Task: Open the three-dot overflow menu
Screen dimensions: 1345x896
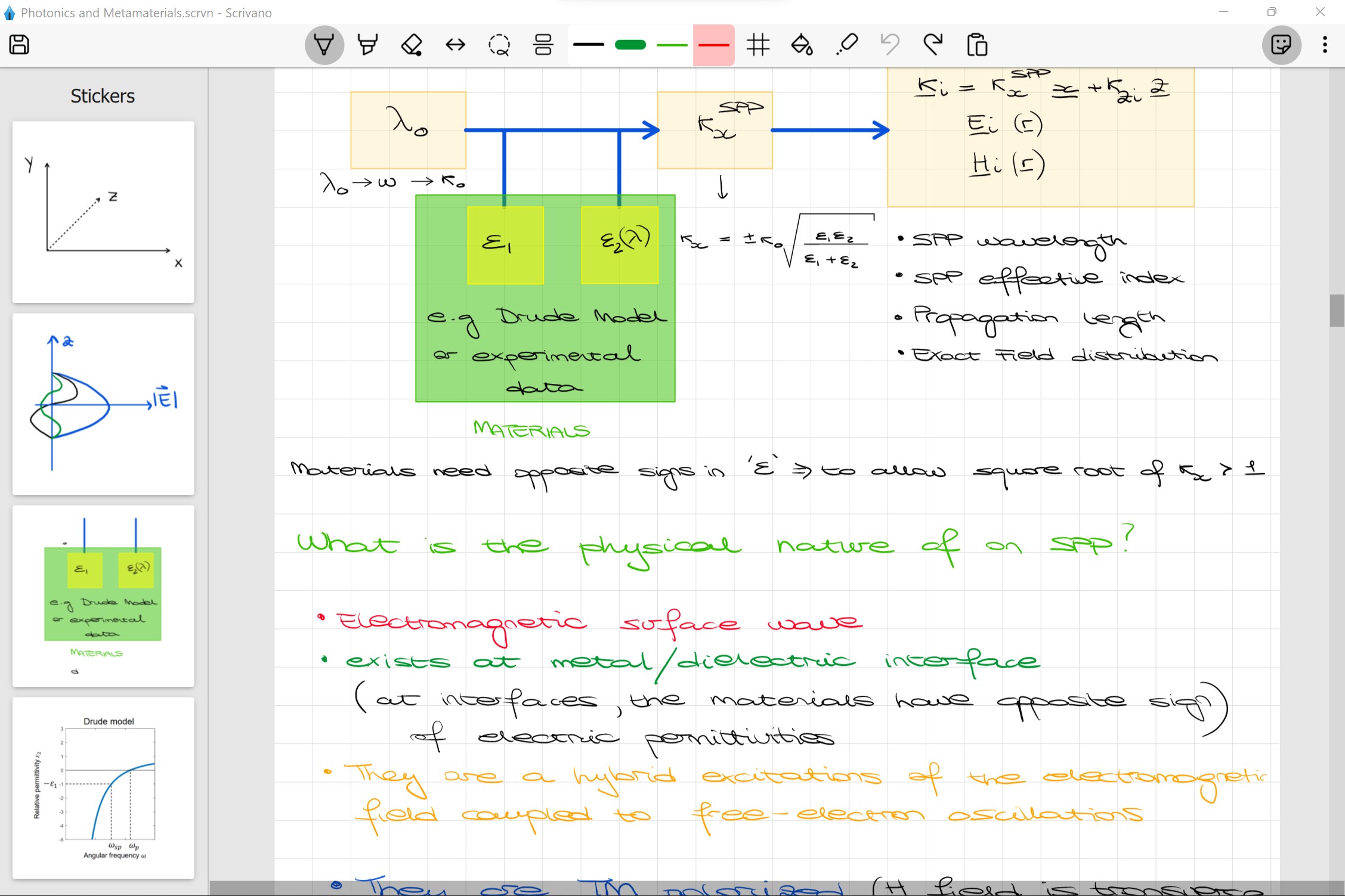Action: coord(1324,45)
